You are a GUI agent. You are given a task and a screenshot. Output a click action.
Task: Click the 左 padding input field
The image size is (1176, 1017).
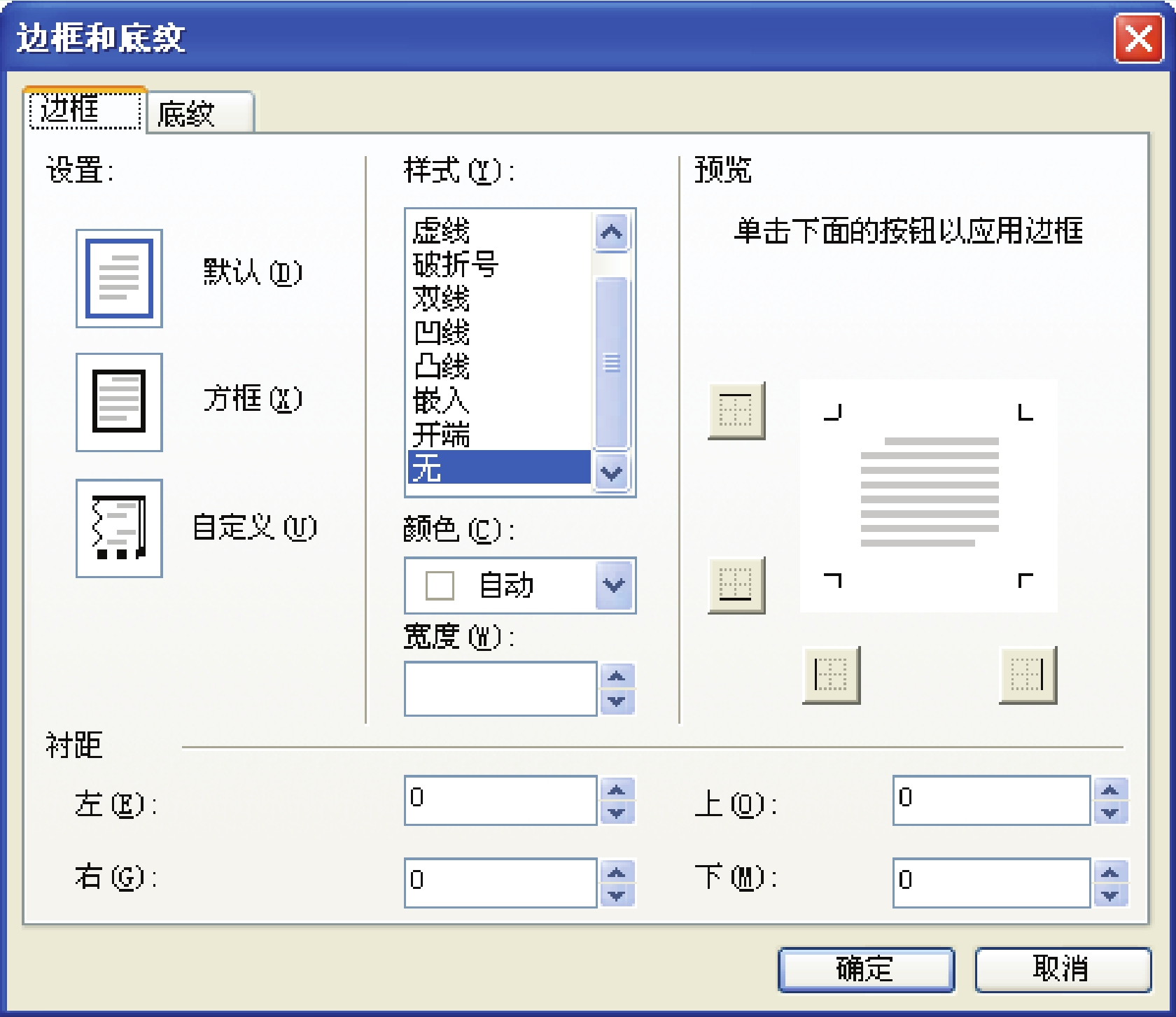click(x=500, y=800)
